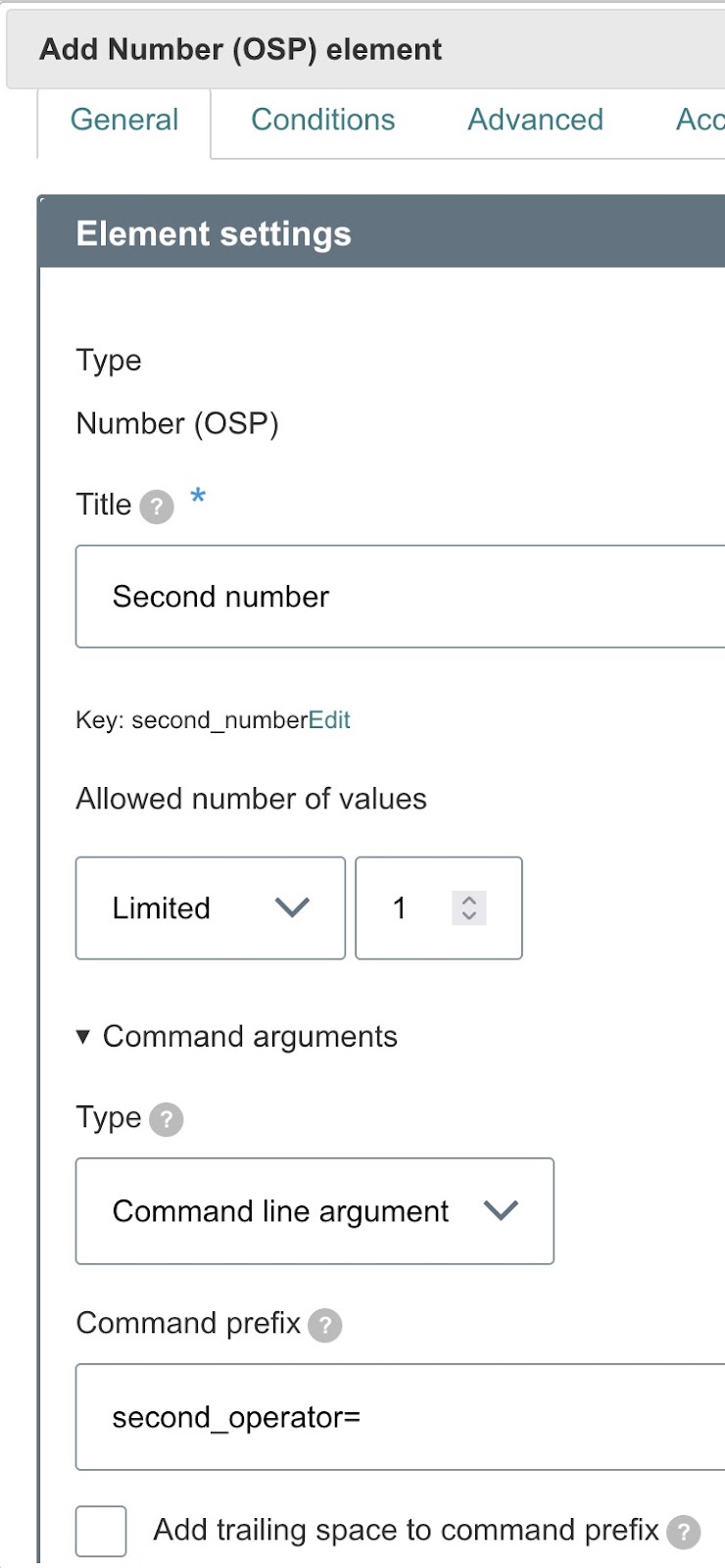
Task: Click the help icon next to Title
Action: 157,507
